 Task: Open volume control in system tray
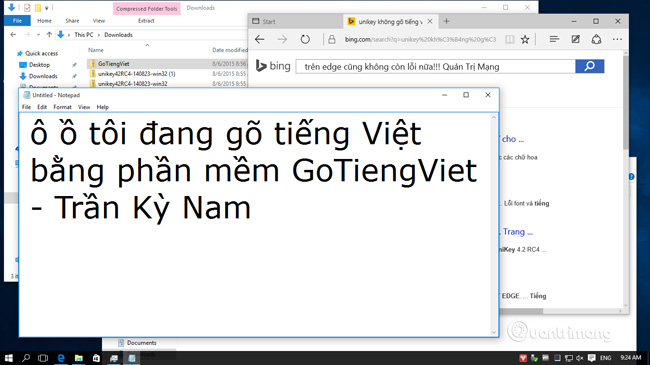click(x=580, y=358)
